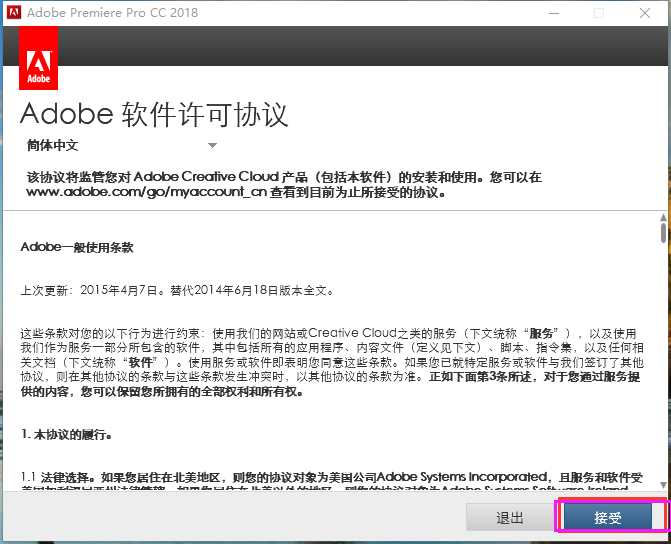
Task: Click the 'Adobe一般使用条款' heading
Action: coord(77,247)
